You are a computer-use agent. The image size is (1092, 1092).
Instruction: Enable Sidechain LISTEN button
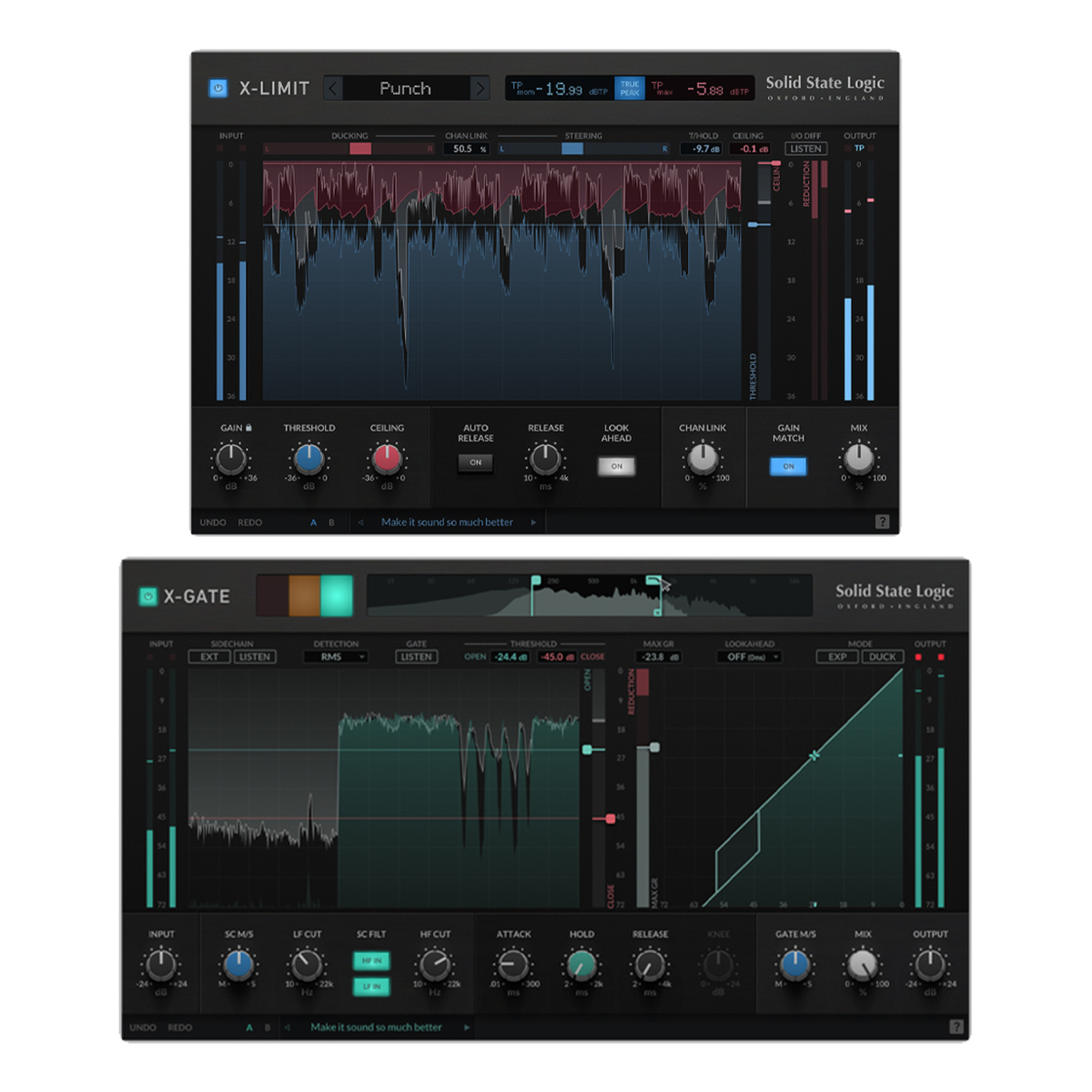(x=255, y=656)
